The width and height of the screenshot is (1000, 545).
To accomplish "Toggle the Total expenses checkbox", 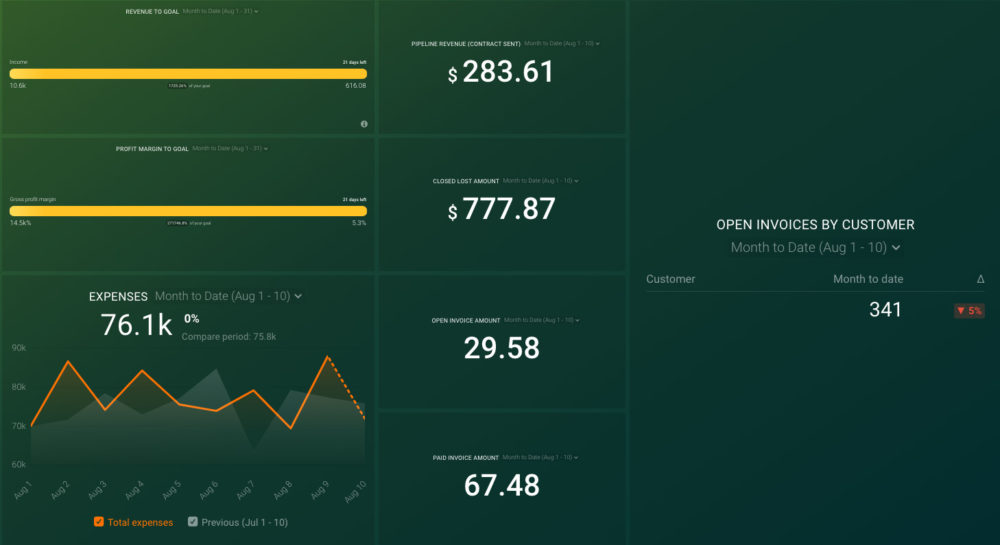I will click(98, 522).
